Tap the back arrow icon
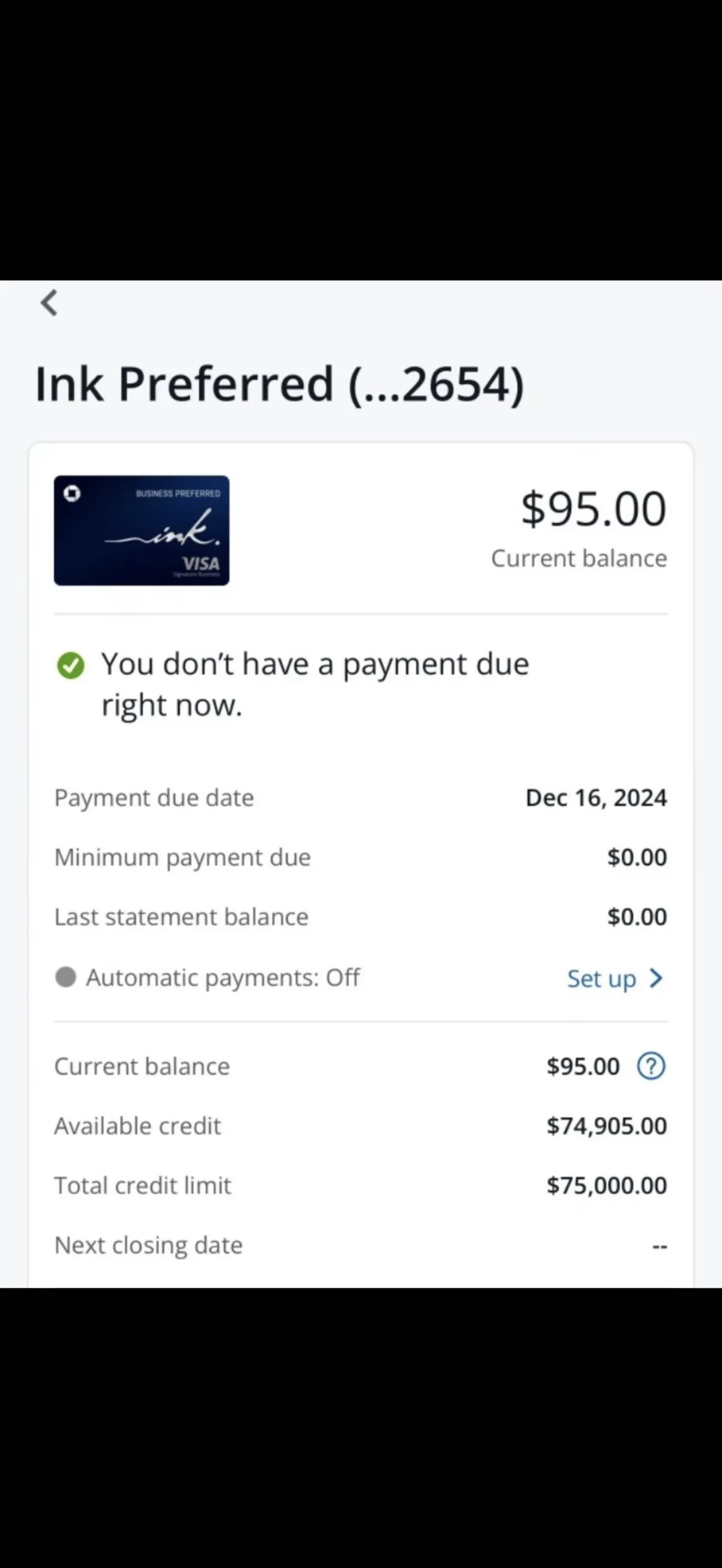 [49, 303]
